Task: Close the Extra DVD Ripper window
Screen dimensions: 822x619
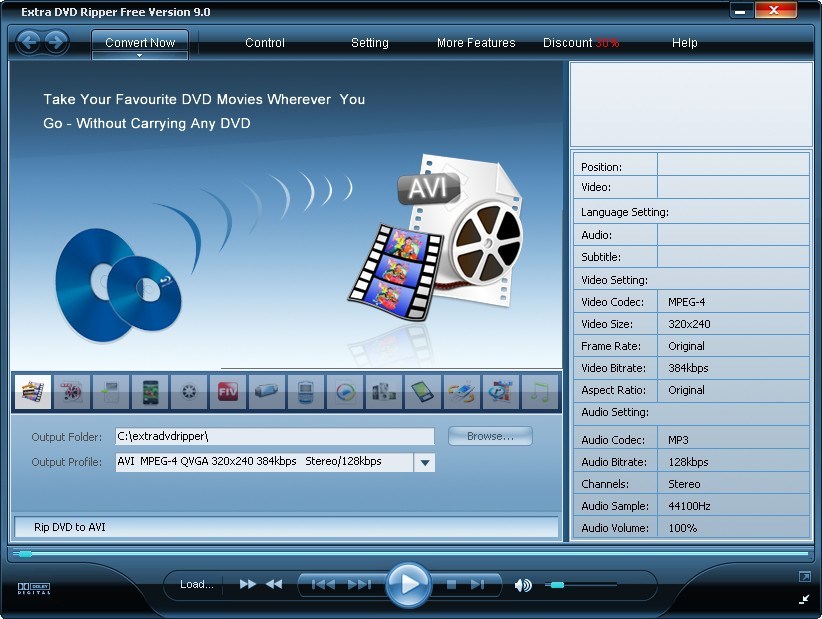Action: pos(774,10)
